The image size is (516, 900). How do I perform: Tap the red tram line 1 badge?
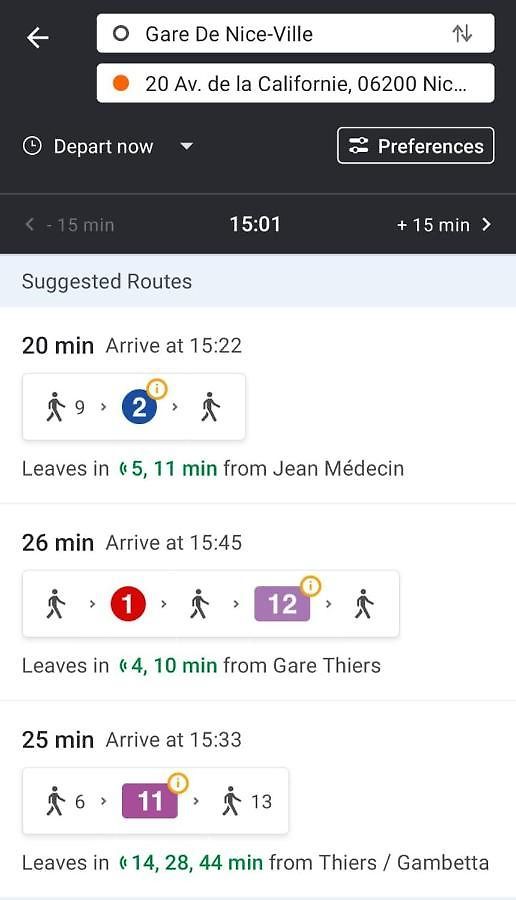pos(127,604)
